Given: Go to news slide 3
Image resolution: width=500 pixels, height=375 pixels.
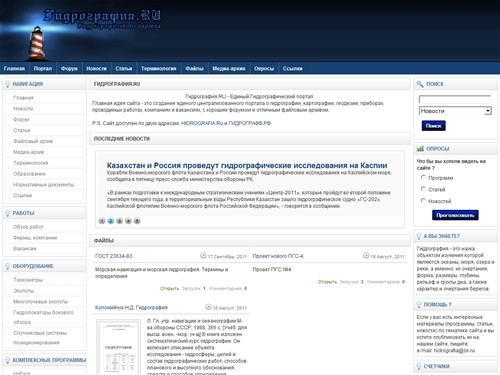Looking at the screenshot, I should (x=119, y=221).
